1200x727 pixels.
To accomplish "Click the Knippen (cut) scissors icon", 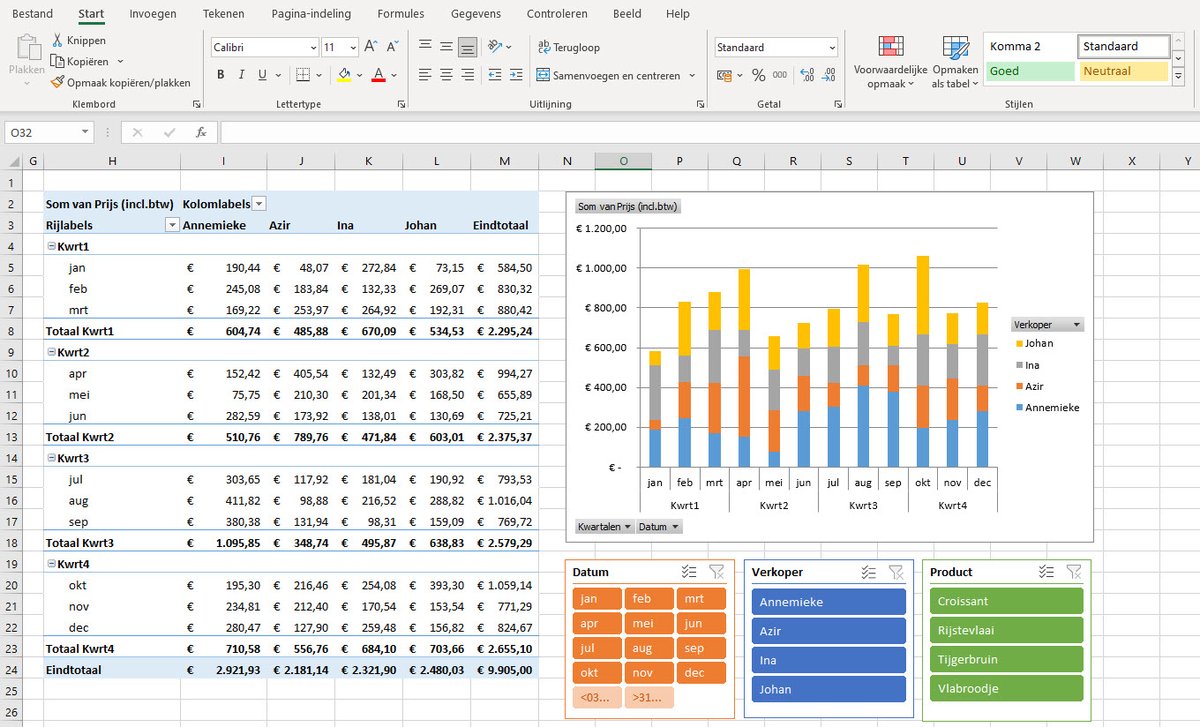I will click(x=57, y=40).
